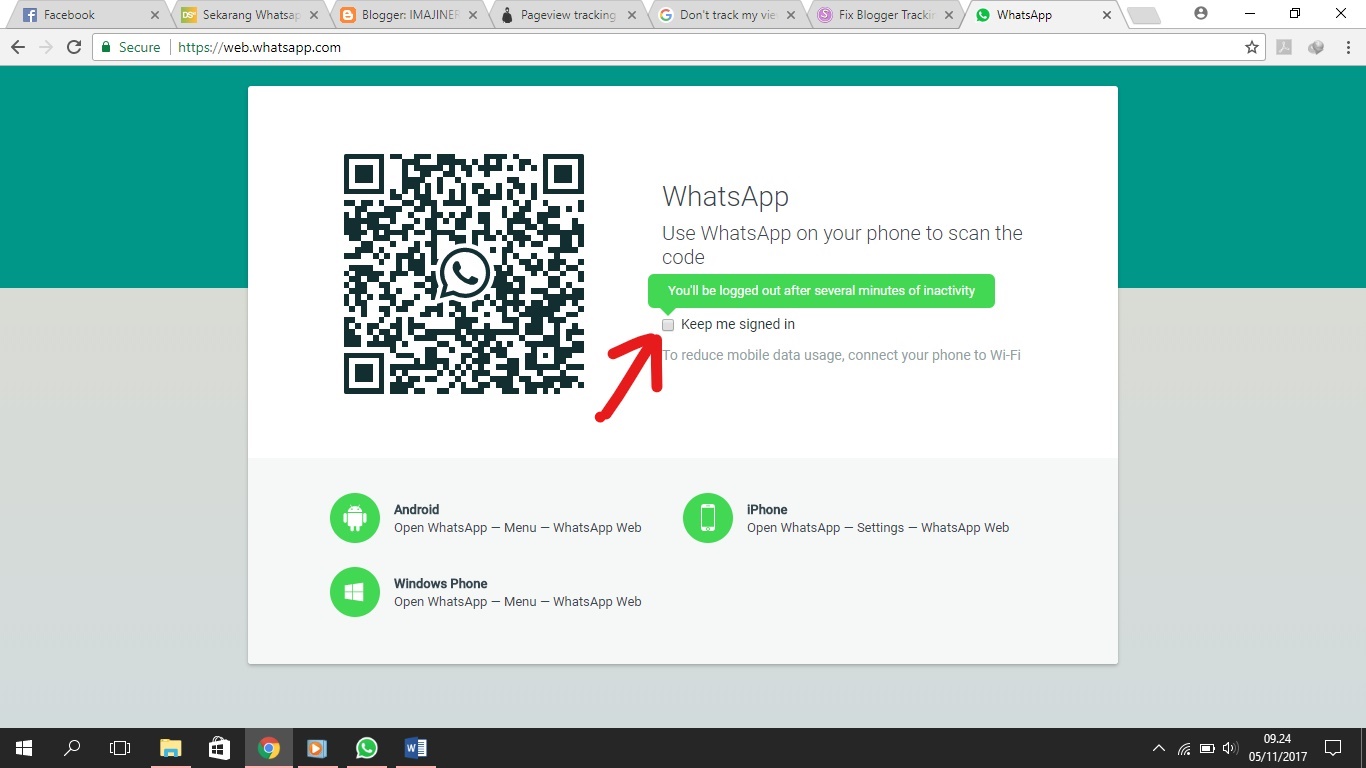Bookmark this page with the star icon

(x=1251, y=47)
